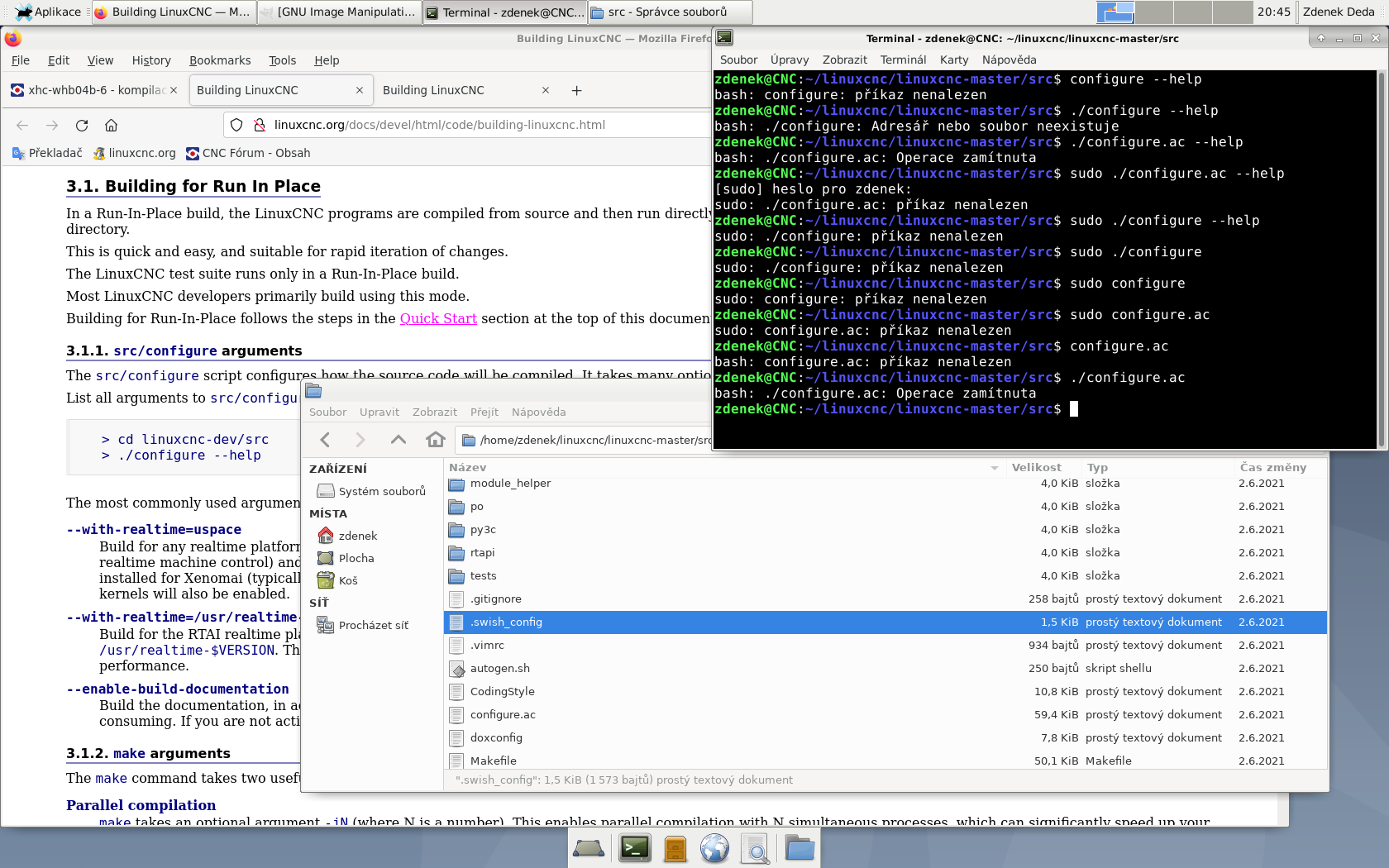This screenshot has height=868, width=1389.
Task: Click Firefox home button
Action: point(111,126)
